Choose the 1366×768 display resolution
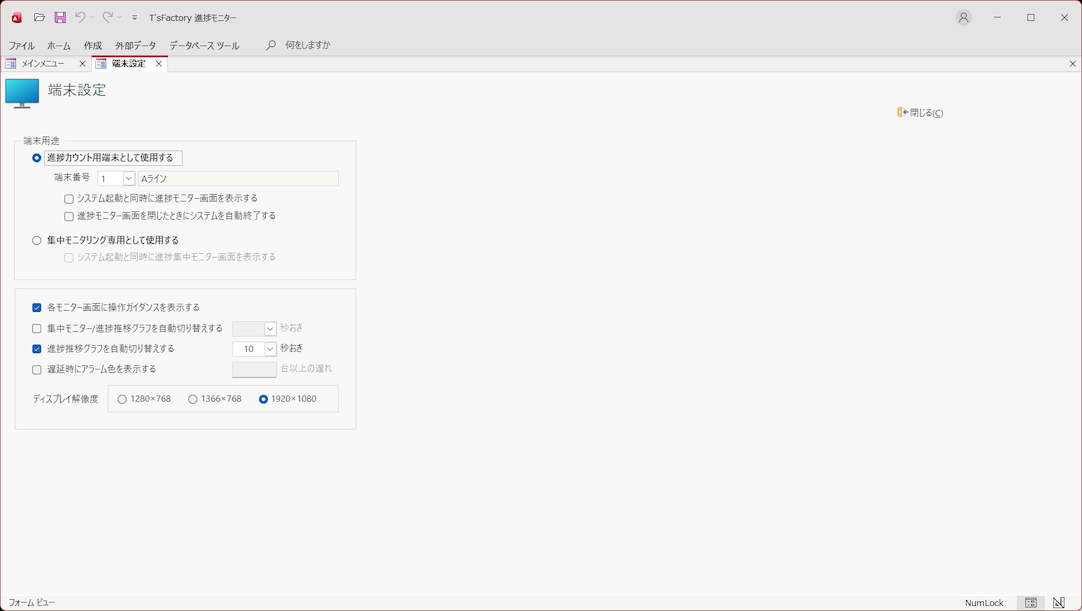The image size is (1082, 611). click(x=193, y=399)
